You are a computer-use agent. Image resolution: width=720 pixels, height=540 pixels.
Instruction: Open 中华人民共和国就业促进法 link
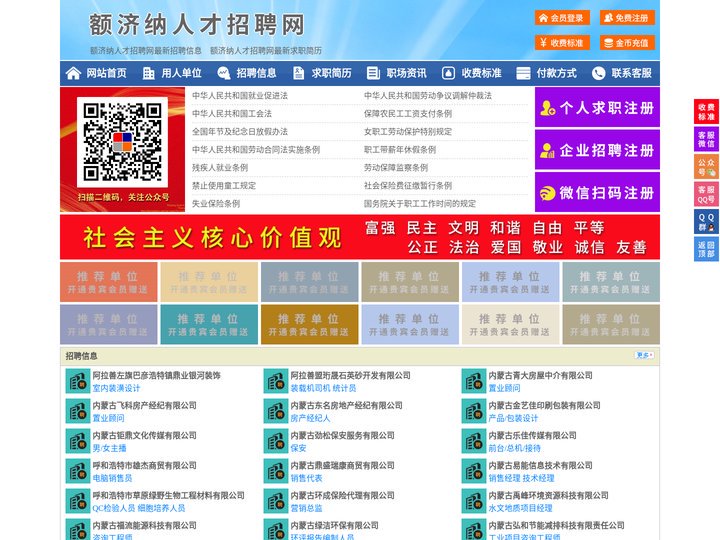pyautogui.click(x=240, y=96)
